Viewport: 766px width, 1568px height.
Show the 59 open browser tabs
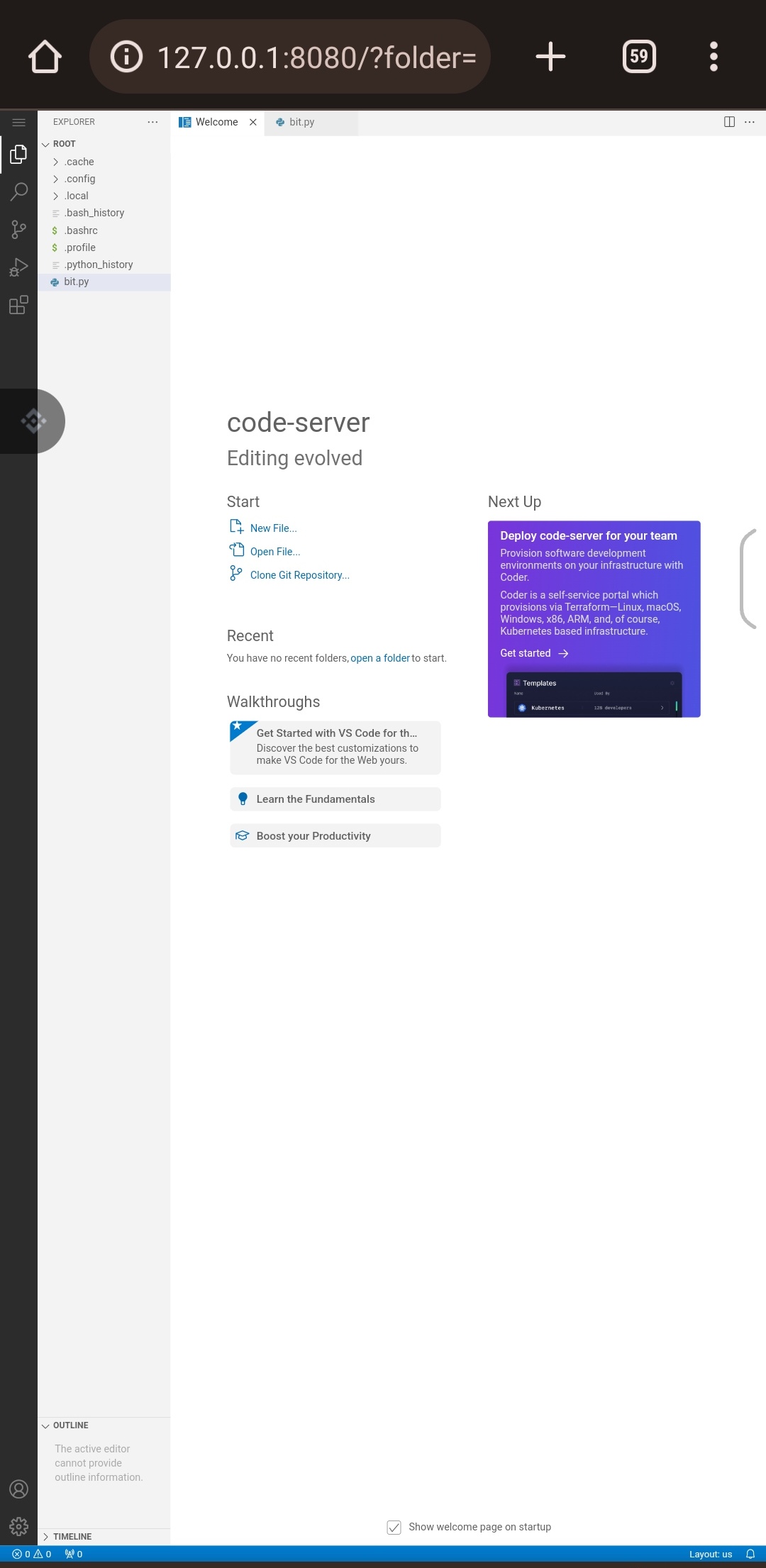[639, 57]
